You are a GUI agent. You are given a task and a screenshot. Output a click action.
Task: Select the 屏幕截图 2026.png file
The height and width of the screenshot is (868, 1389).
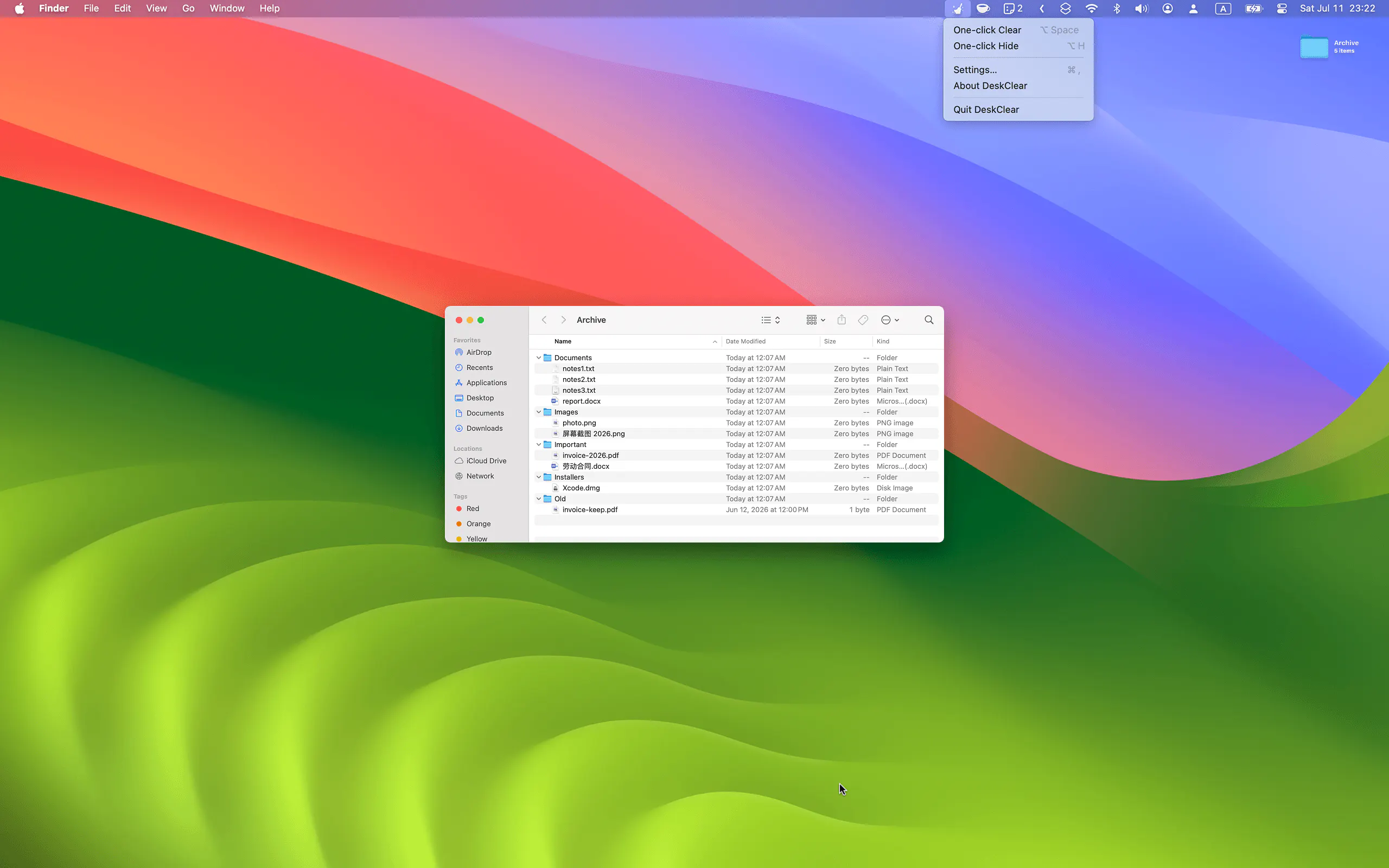(x=736, y=434)
